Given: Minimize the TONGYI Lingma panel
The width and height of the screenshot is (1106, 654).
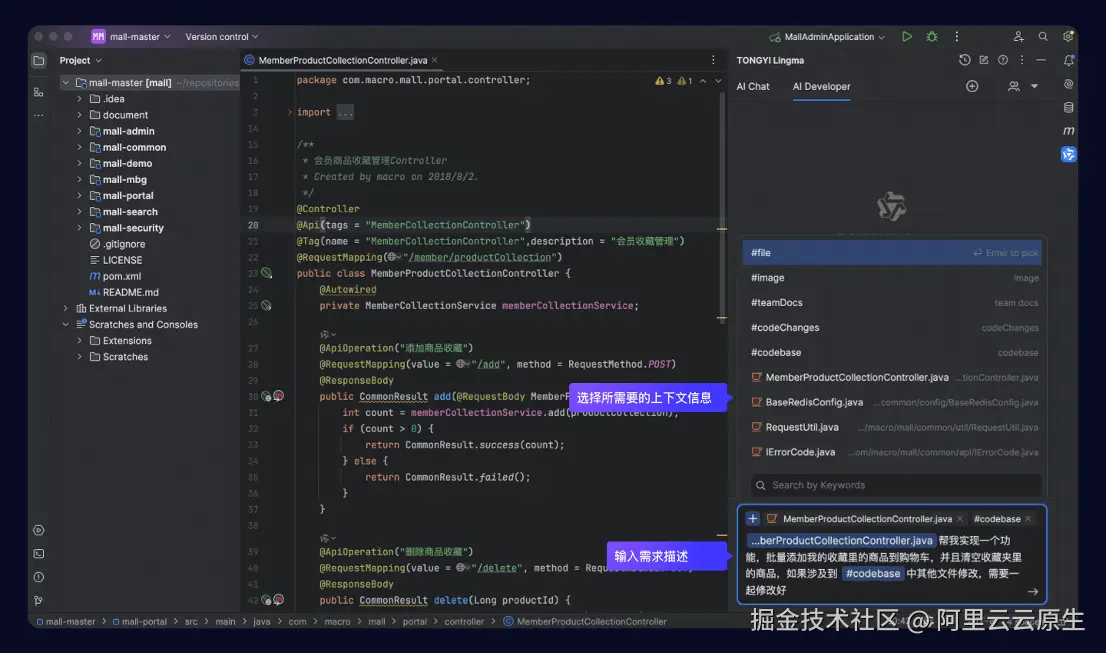Looking at the screenshot, I should click(1040, 61).
